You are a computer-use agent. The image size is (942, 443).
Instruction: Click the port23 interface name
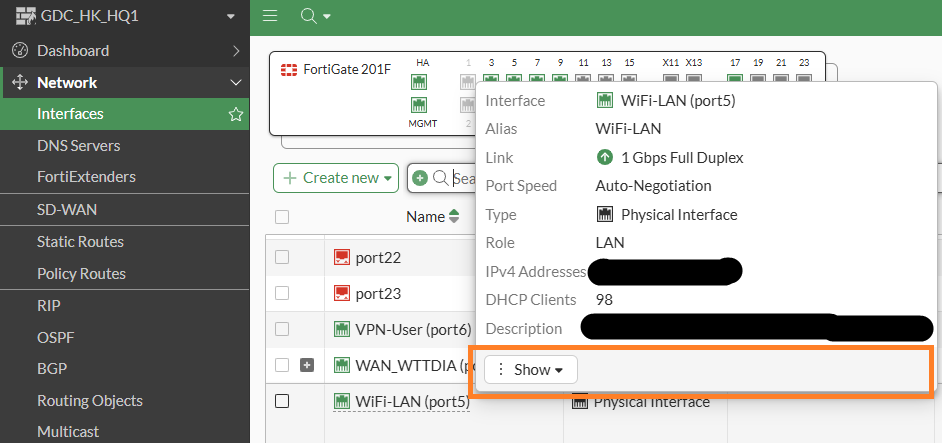pyautogui.click(x=378, y=294)
